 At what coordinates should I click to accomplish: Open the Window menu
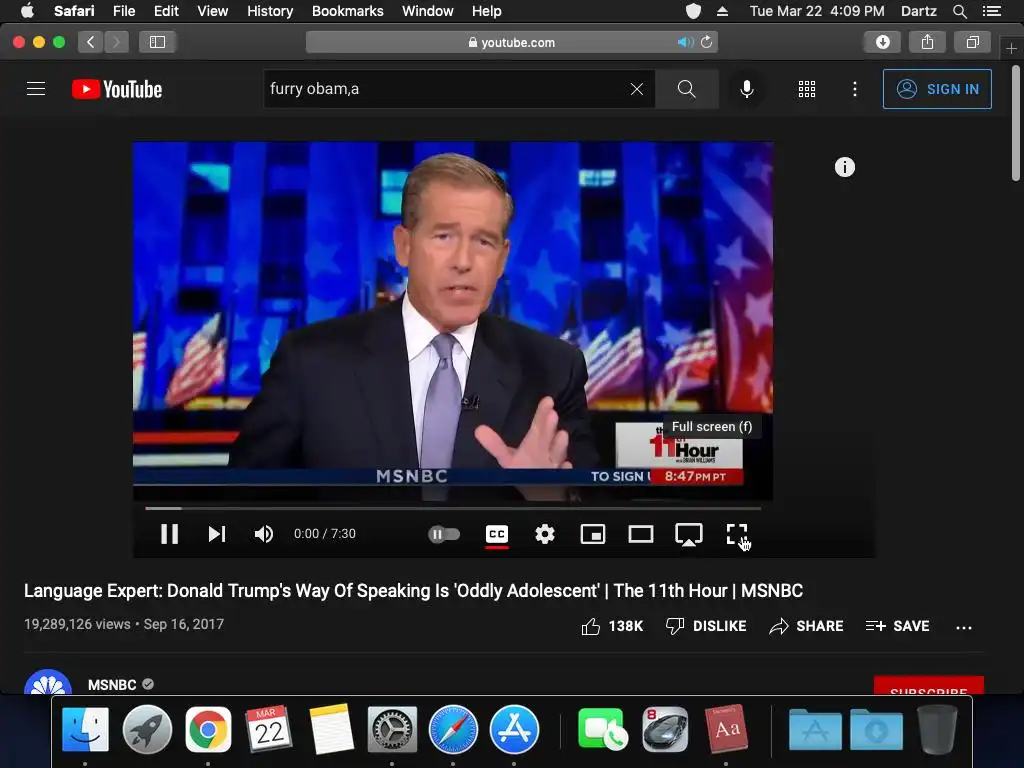click(x=428, y=11)
